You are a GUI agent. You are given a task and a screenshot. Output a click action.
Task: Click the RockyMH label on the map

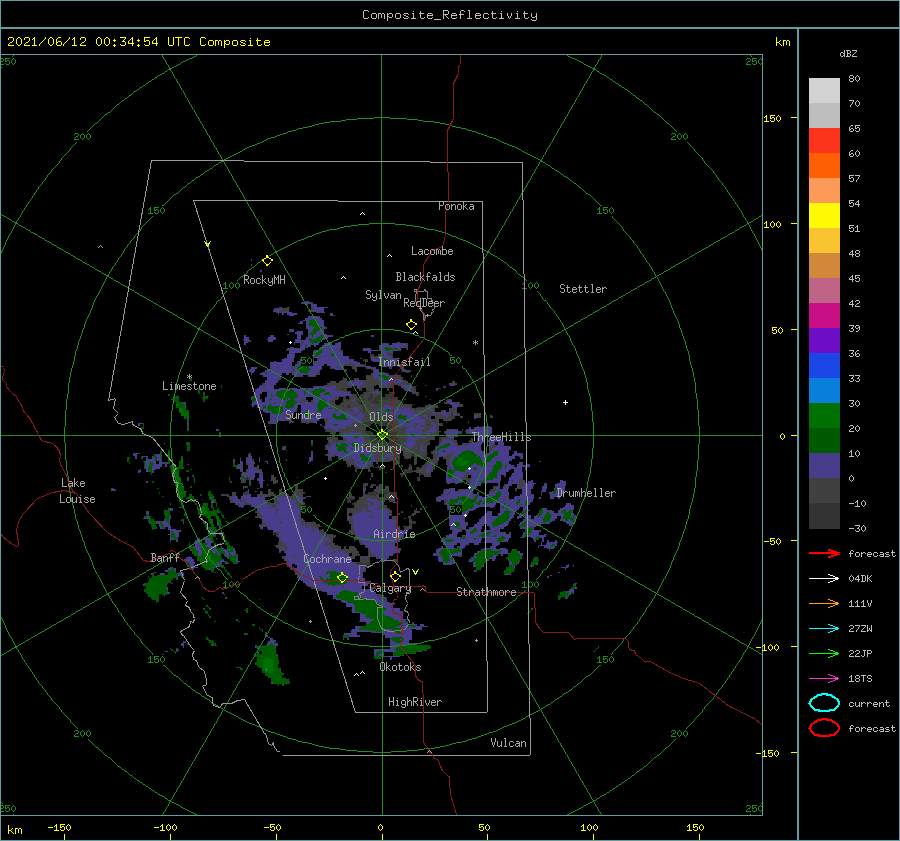[264, 280]
